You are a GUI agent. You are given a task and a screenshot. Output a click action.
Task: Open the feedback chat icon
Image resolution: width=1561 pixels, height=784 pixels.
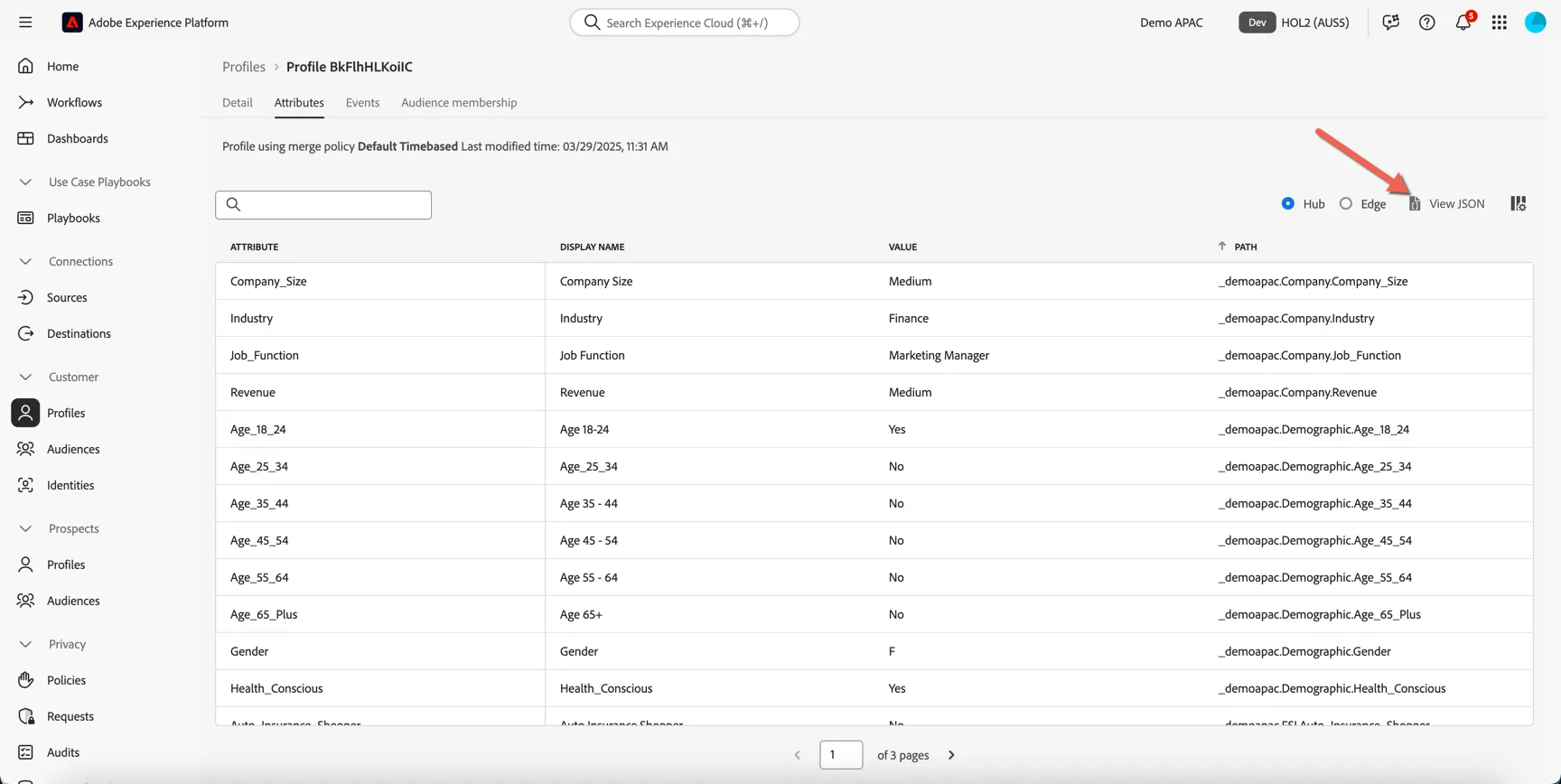click(1390, 23)
